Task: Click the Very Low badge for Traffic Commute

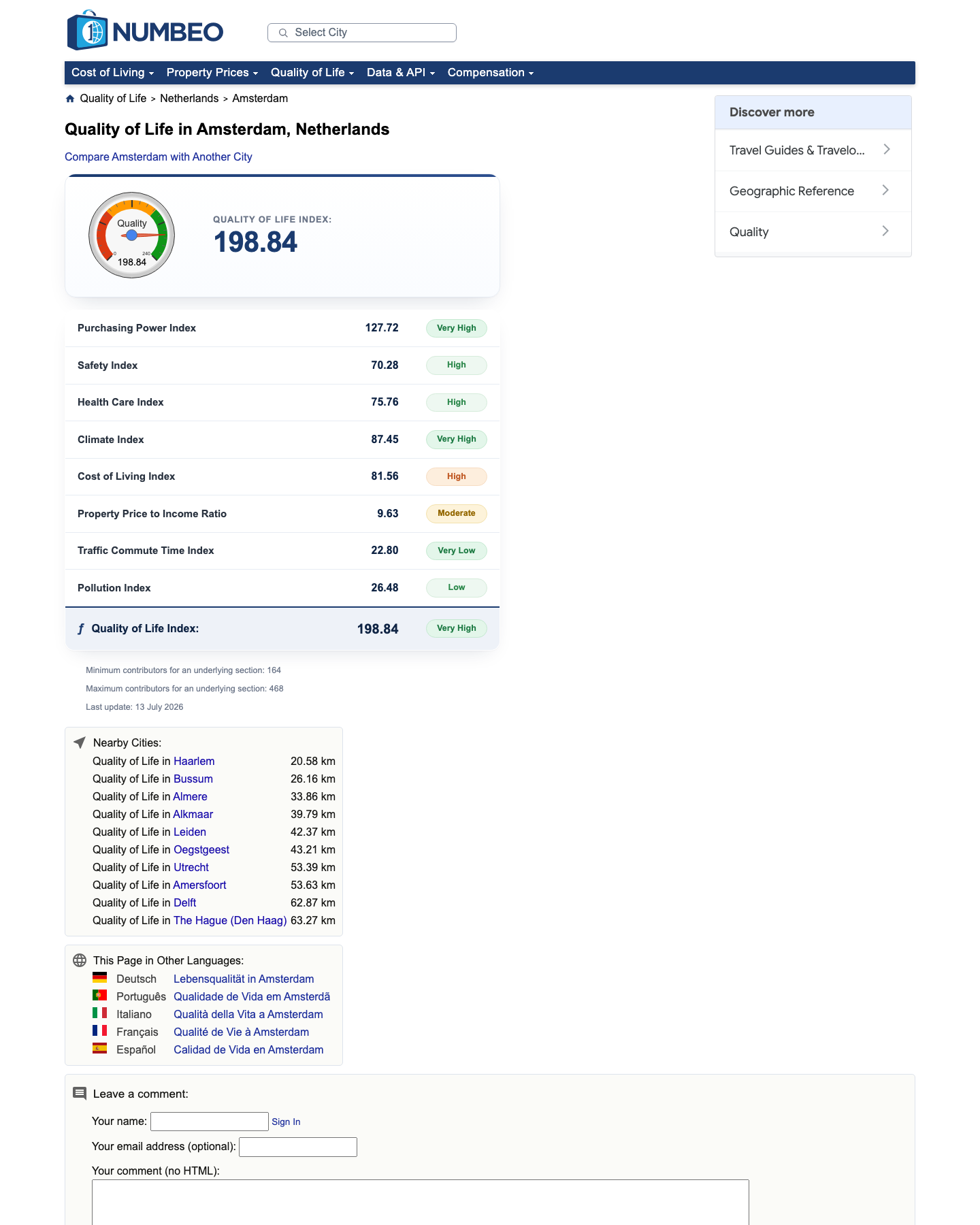Action: coord(457,551)
